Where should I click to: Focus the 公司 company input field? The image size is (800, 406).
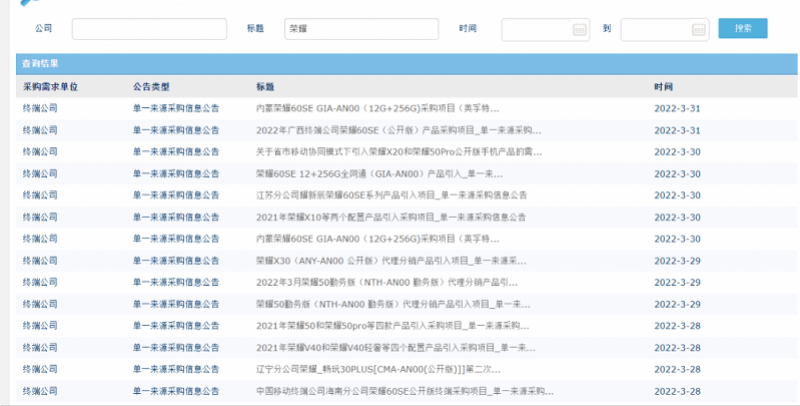(x=149, y=30)
